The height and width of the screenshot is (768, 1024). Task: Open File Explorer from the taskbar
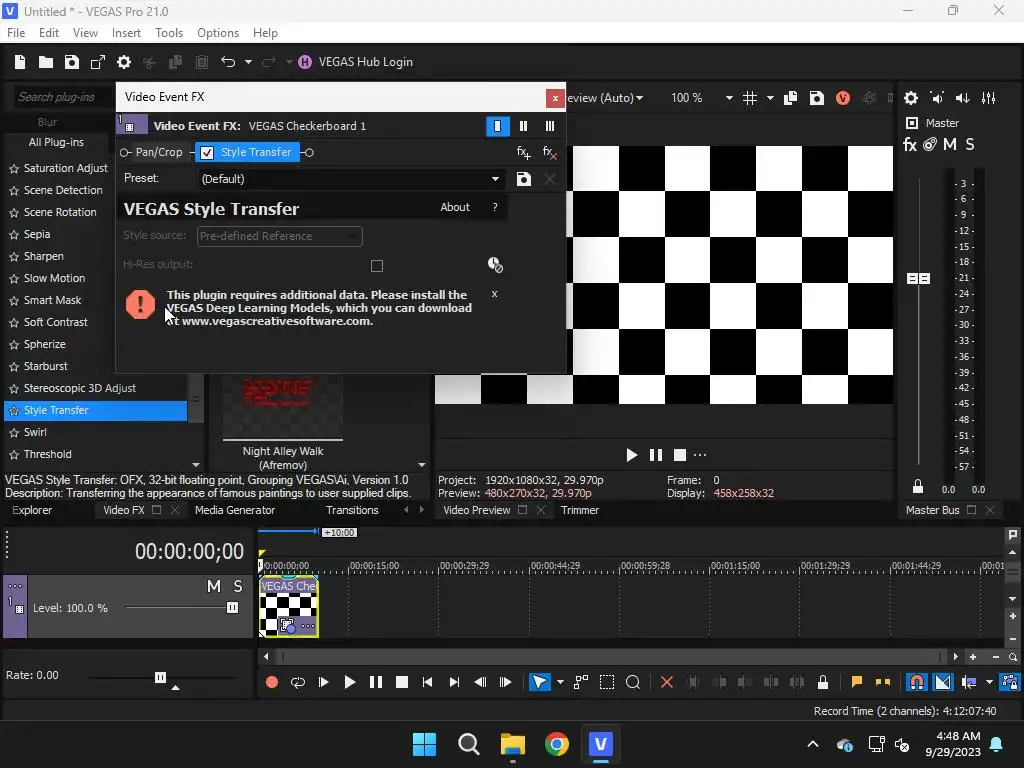[513, 744]
